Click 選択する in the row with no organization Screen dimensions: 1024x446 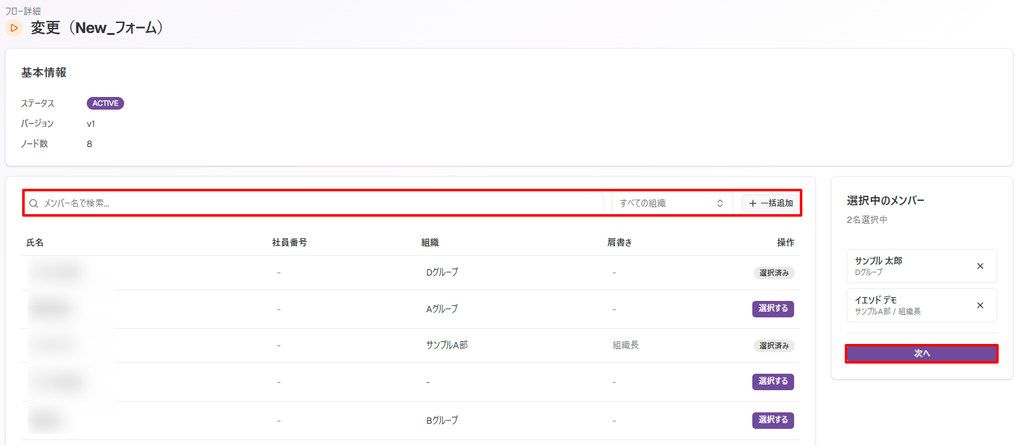pos(773,381)
